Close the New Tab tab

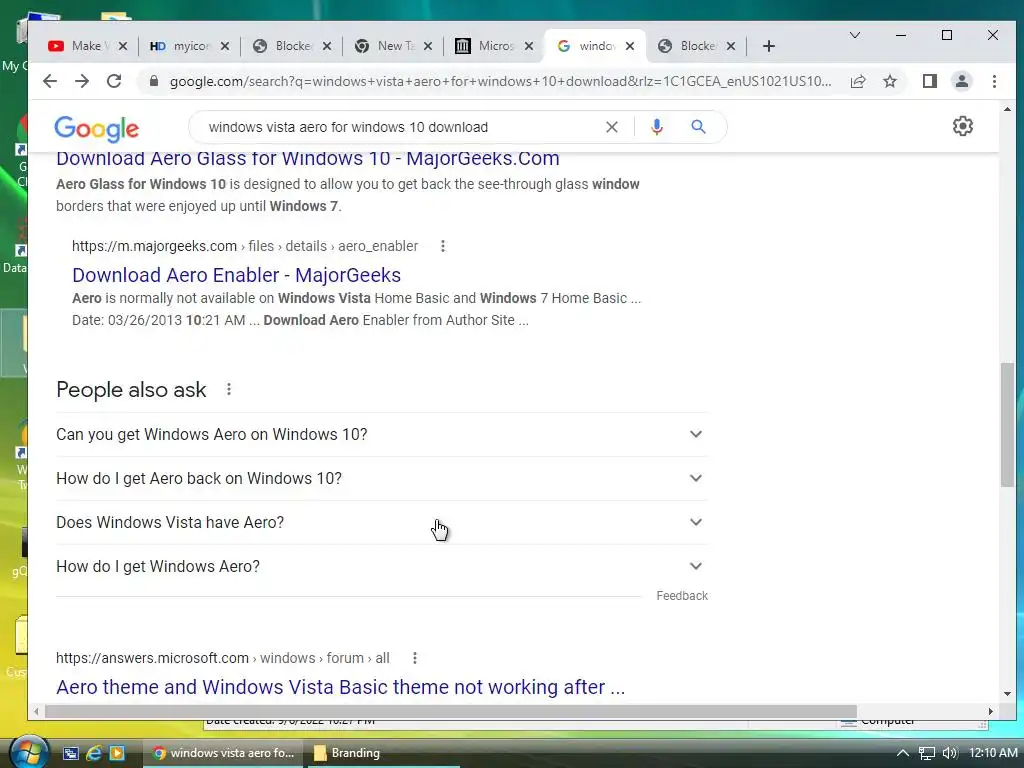[428, 46]
